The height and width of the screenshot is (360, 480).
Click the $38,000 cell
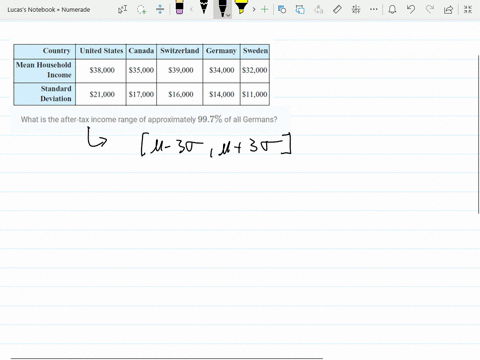pyautogui.click(x=101, y=70)
